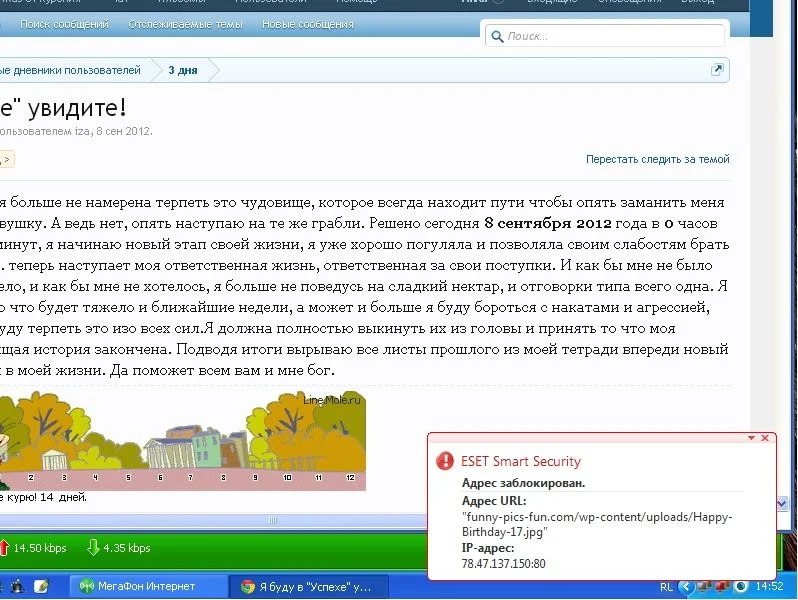Click the 8 сен 2012 post date
This screenshot has width=798, height=600.
tap(123, 131)
